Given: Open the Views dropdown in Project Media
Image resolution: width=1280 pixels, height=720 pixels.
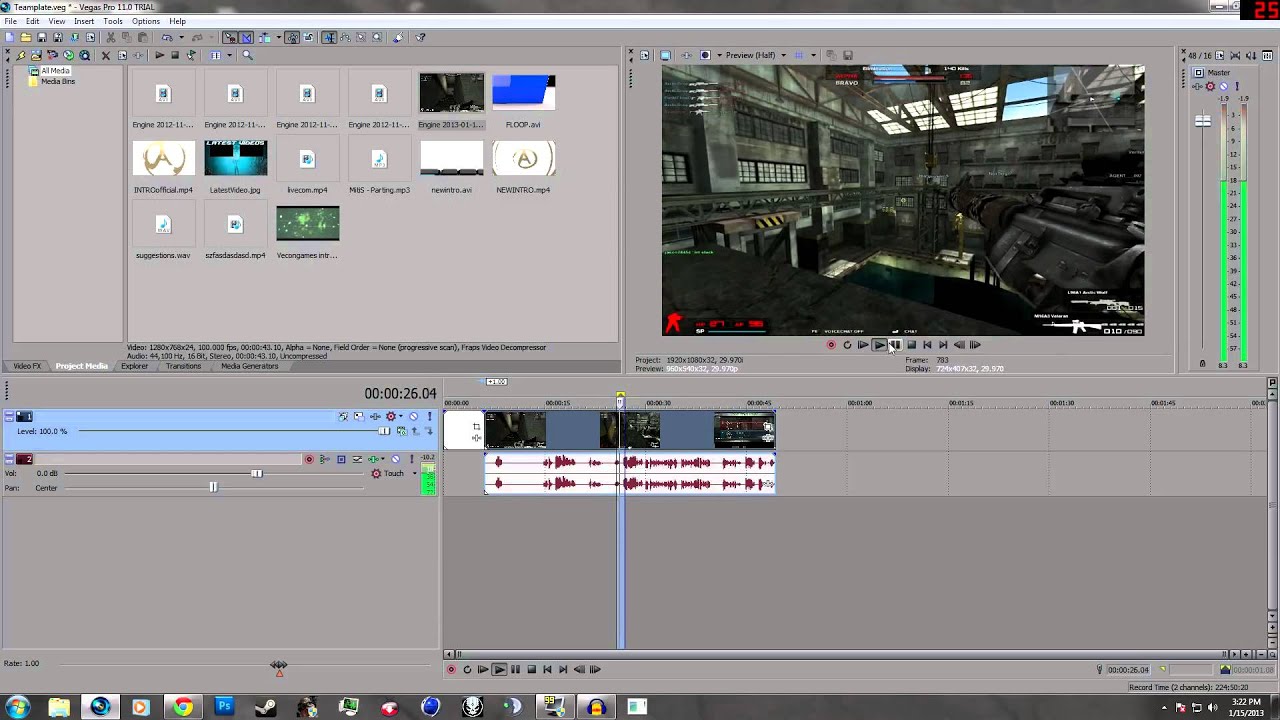Looking at the screenshot, I should [230, 55].
